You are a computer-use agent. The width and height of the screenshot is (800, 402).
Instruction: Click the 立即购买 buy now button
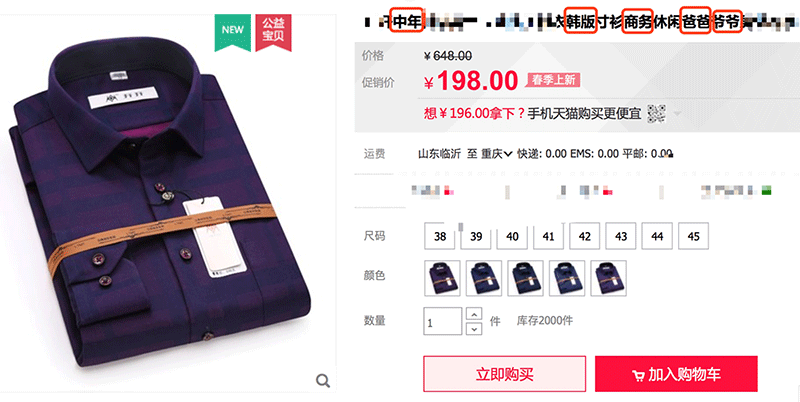(505, 374)
